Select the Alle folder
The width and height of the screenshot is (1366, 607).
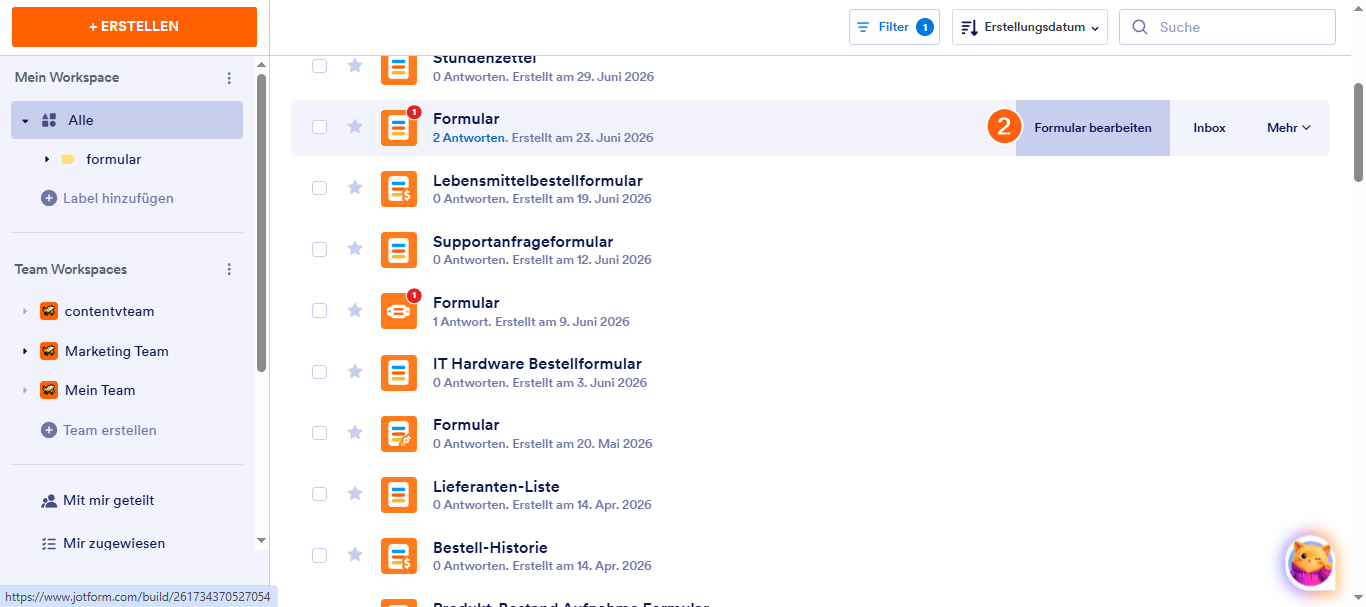(x=127, y=120)
